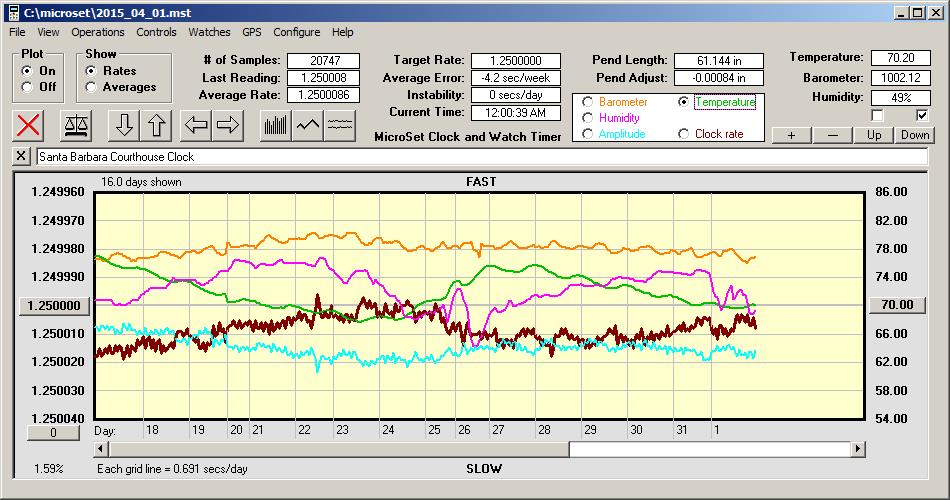
Task: Click the red X delete button
Action: [x=28, y=125]
